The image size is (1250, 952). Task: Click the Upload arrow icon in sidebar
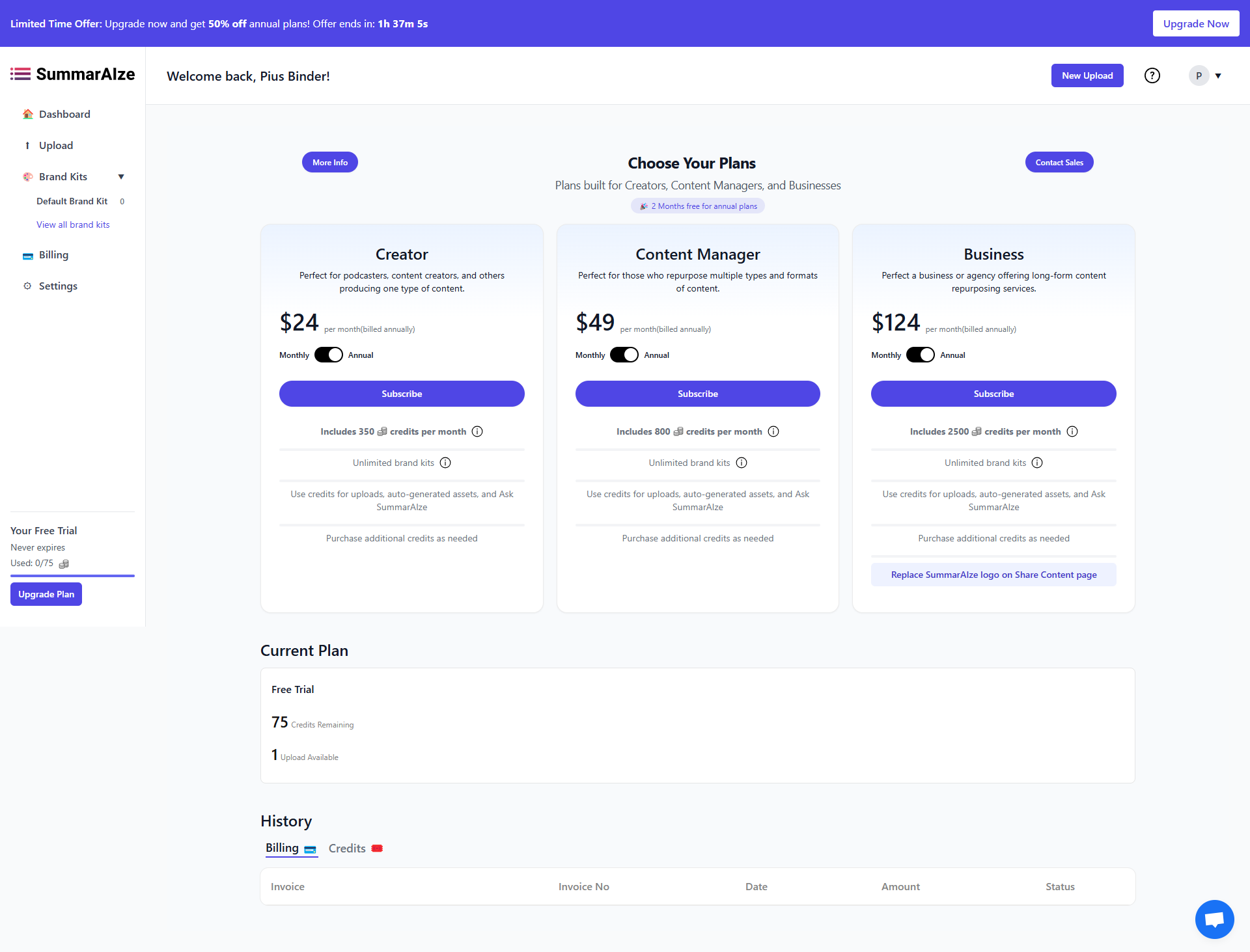tap(27, 145)
